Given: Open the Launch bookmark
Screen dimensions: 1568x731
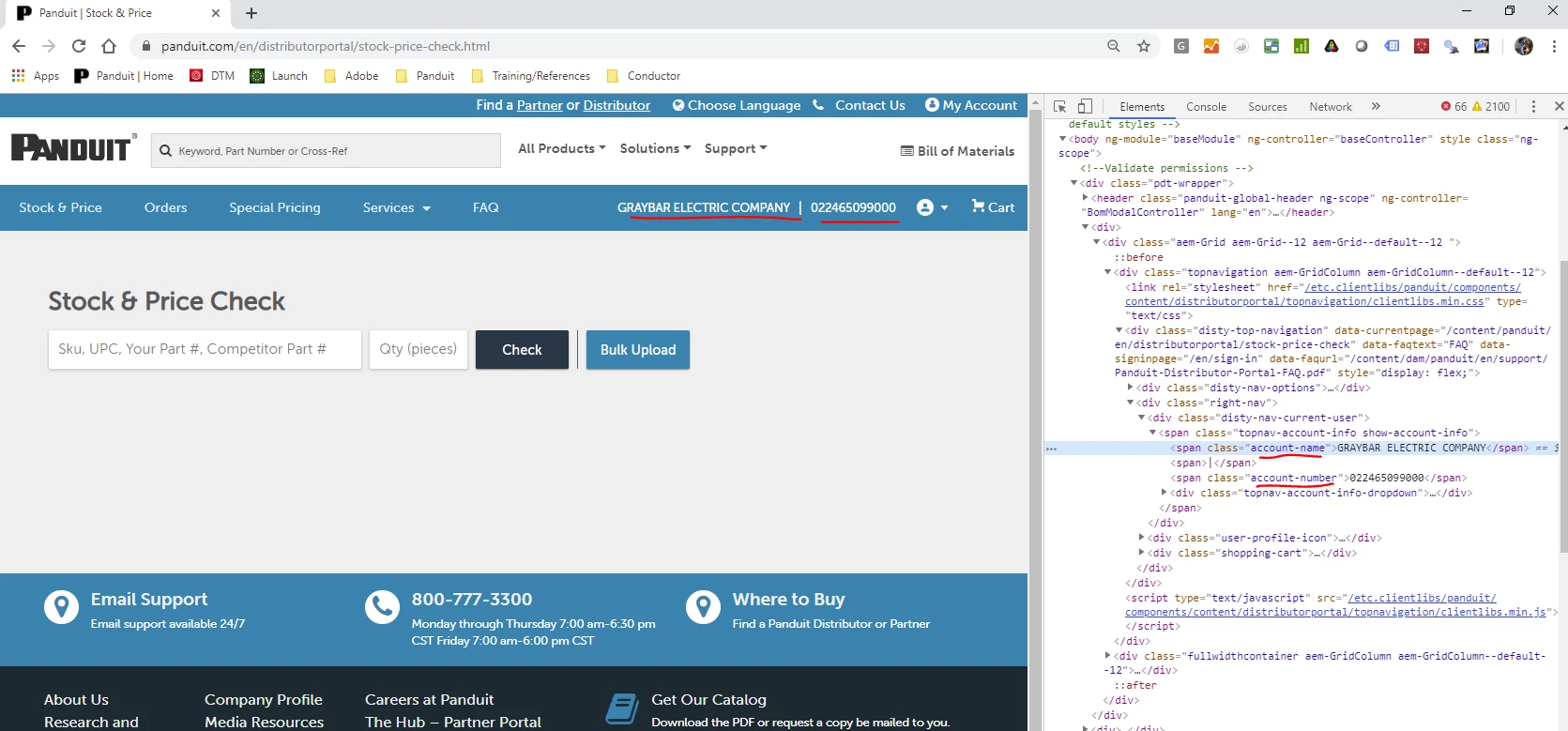Looking at the screenshot, I should [x=280, y=76].
